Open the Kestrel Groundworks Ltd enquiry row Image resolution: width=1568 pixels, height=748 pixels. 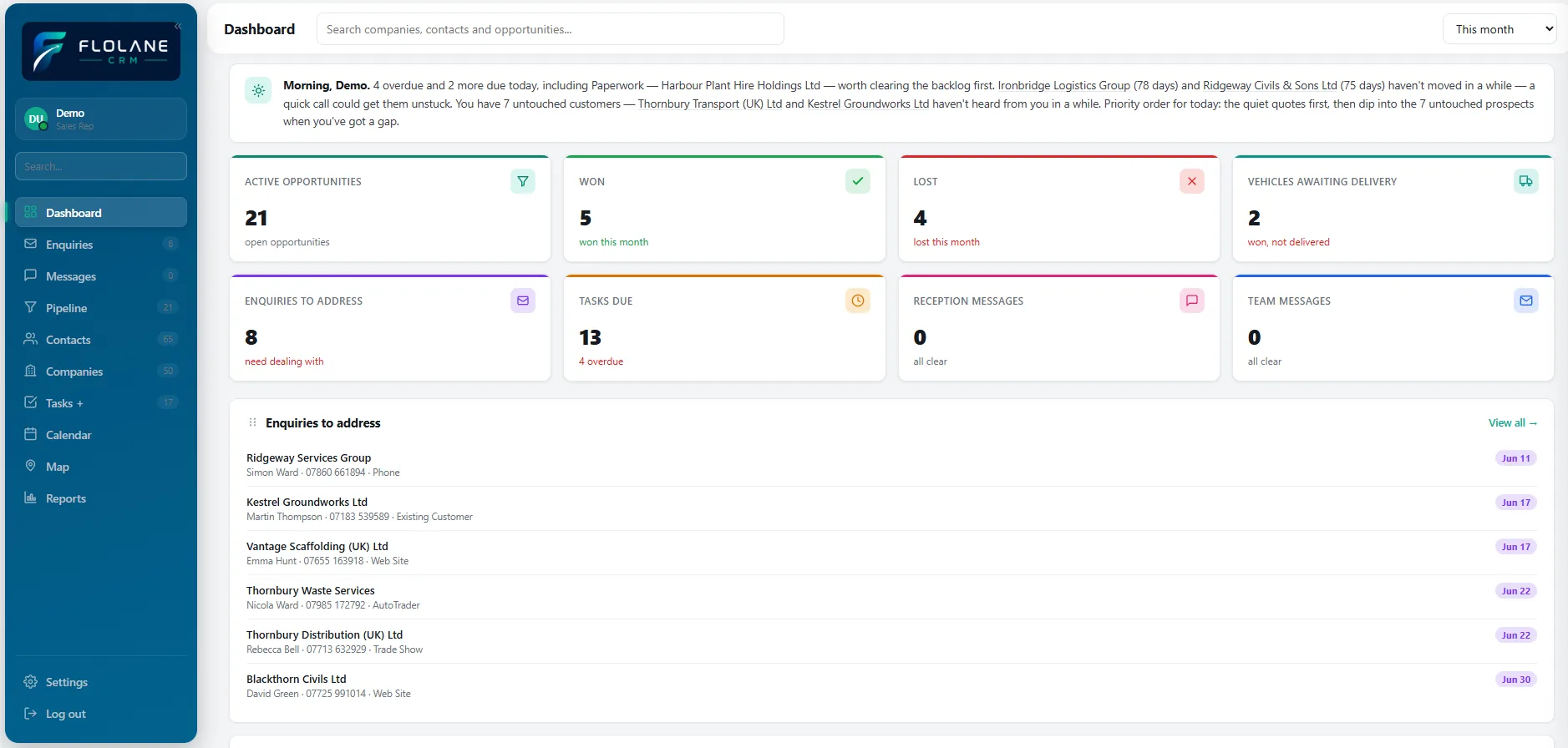[x=891, y=508]
